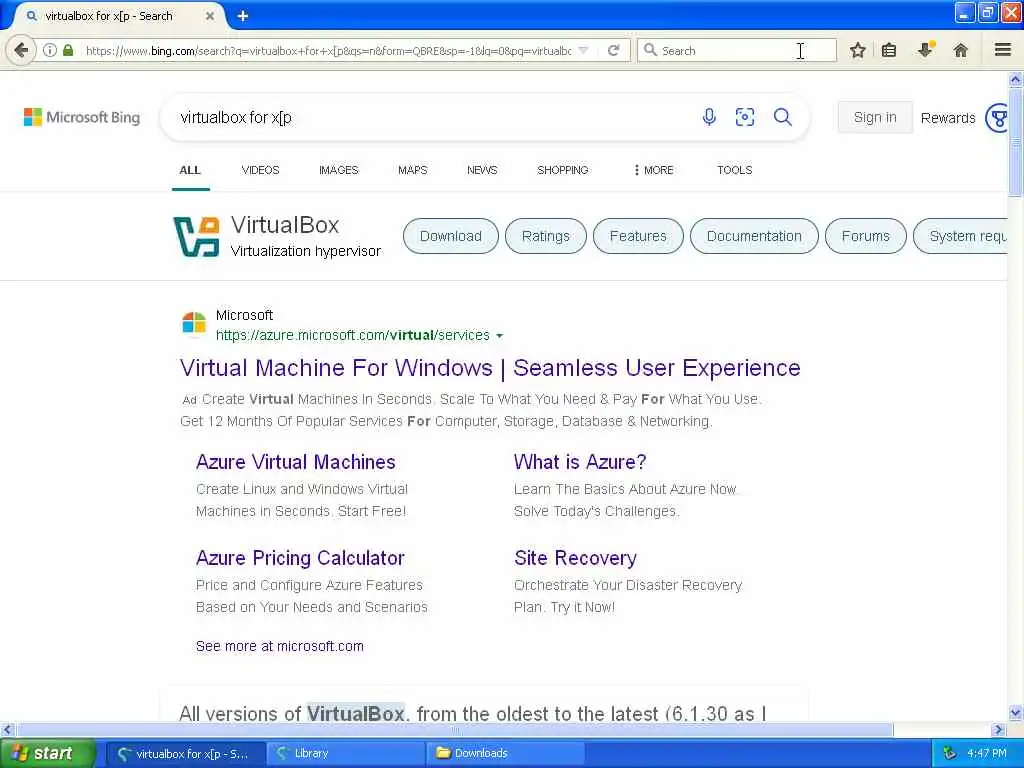This screenshot has width=1024, height=768.
Task: Click the 4:47 PM taskbar clock
Action: 987,754
